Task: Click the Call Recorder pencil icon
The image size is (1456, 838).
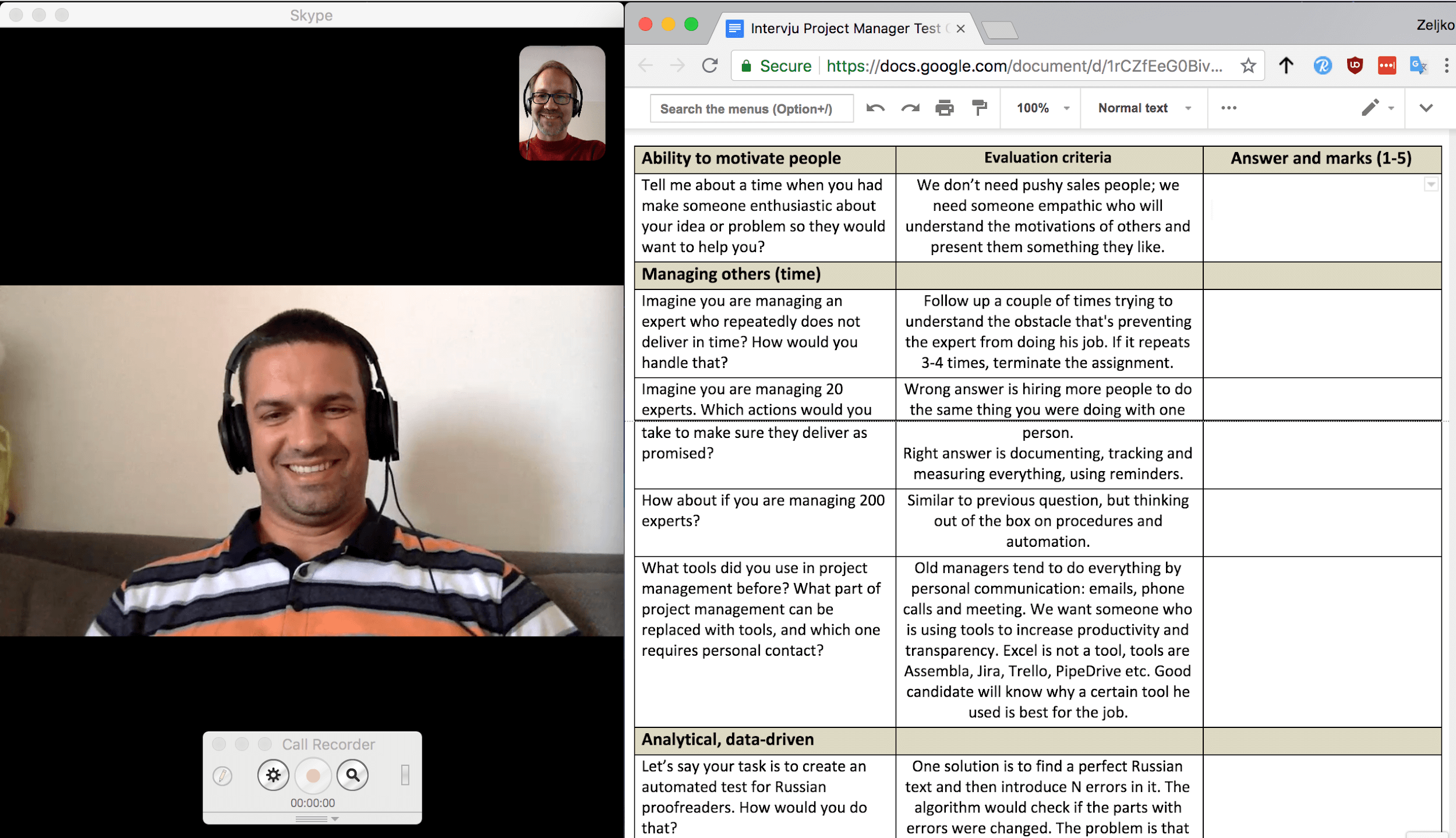Action: pyautogui.click(x=222, y=775)
